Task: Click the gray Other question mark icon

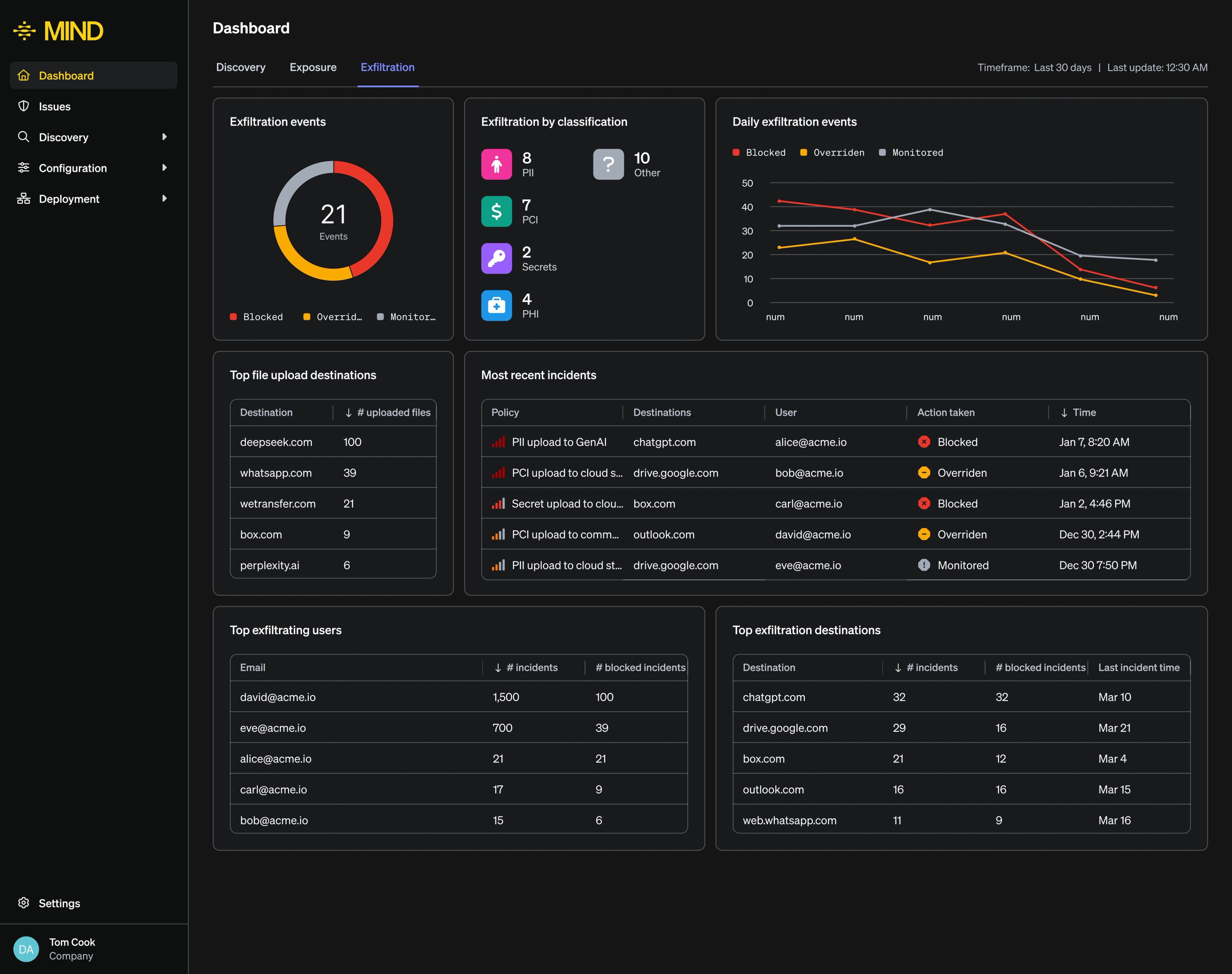Action: [608, 164]
